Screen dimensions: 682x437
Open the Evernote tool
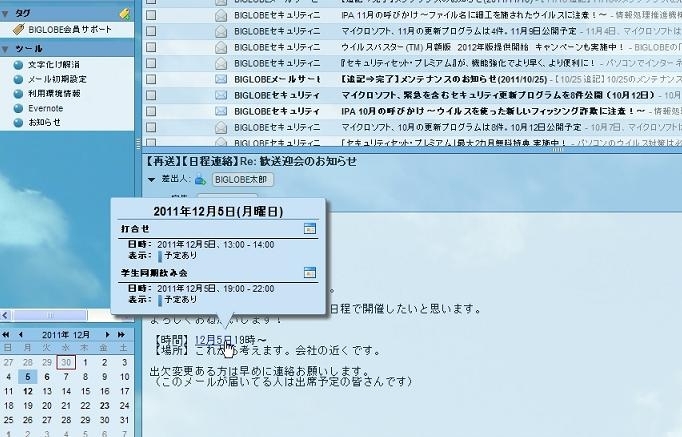point(46,108)
